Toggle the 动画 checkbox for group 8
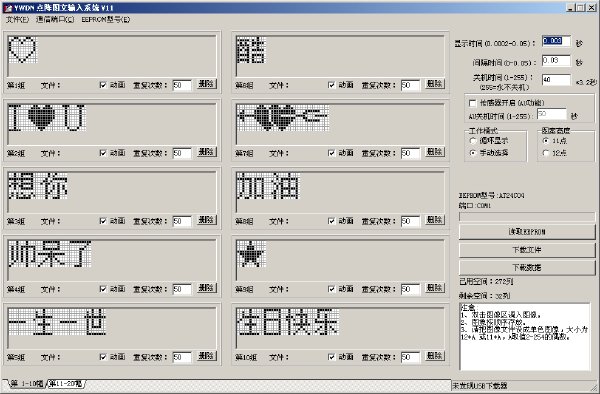Viewport: 600px width, 394px height. tap(331, 221)
